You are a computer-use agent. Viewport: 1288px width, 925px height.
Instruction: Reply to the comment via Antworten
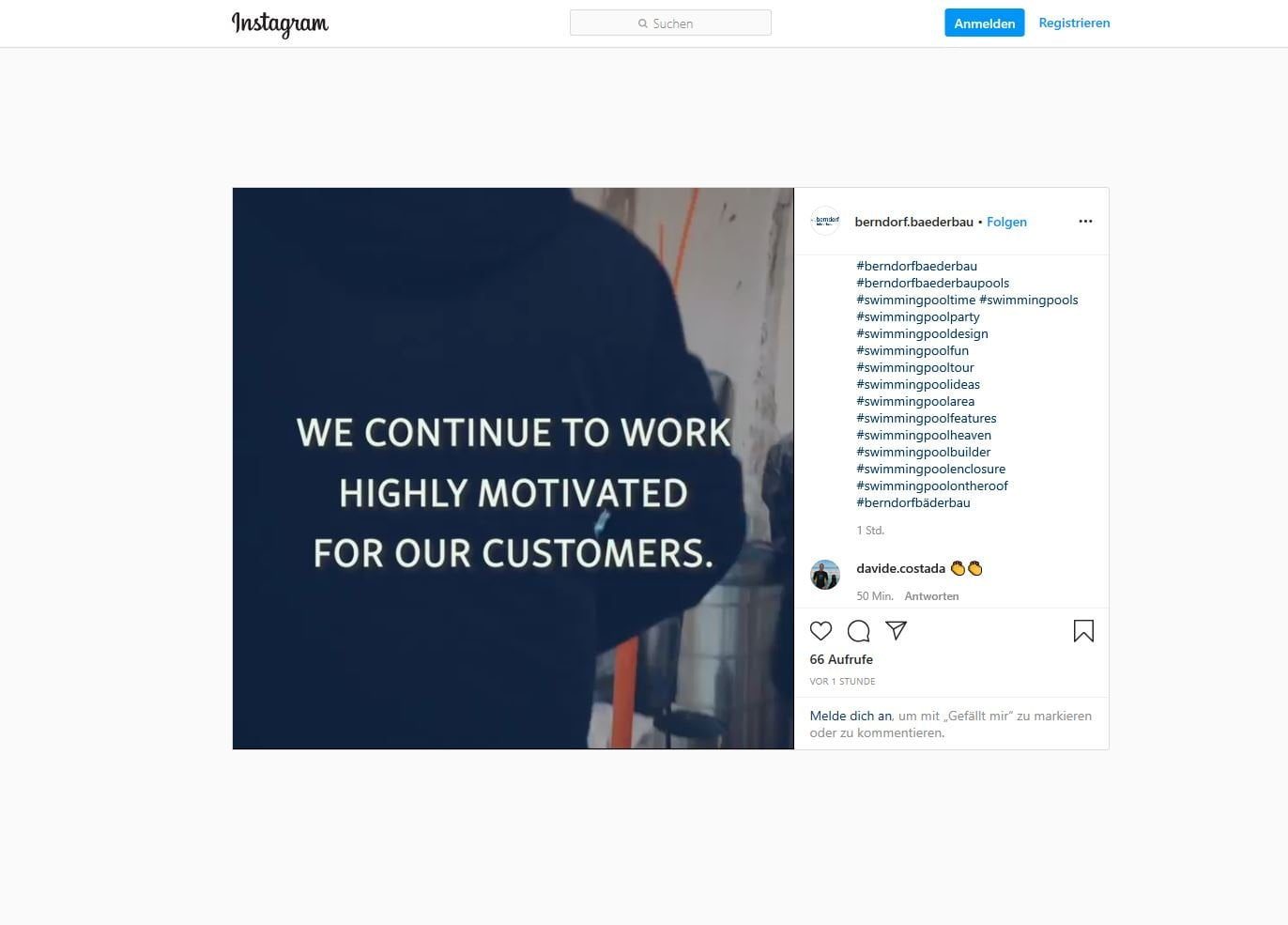931,596
